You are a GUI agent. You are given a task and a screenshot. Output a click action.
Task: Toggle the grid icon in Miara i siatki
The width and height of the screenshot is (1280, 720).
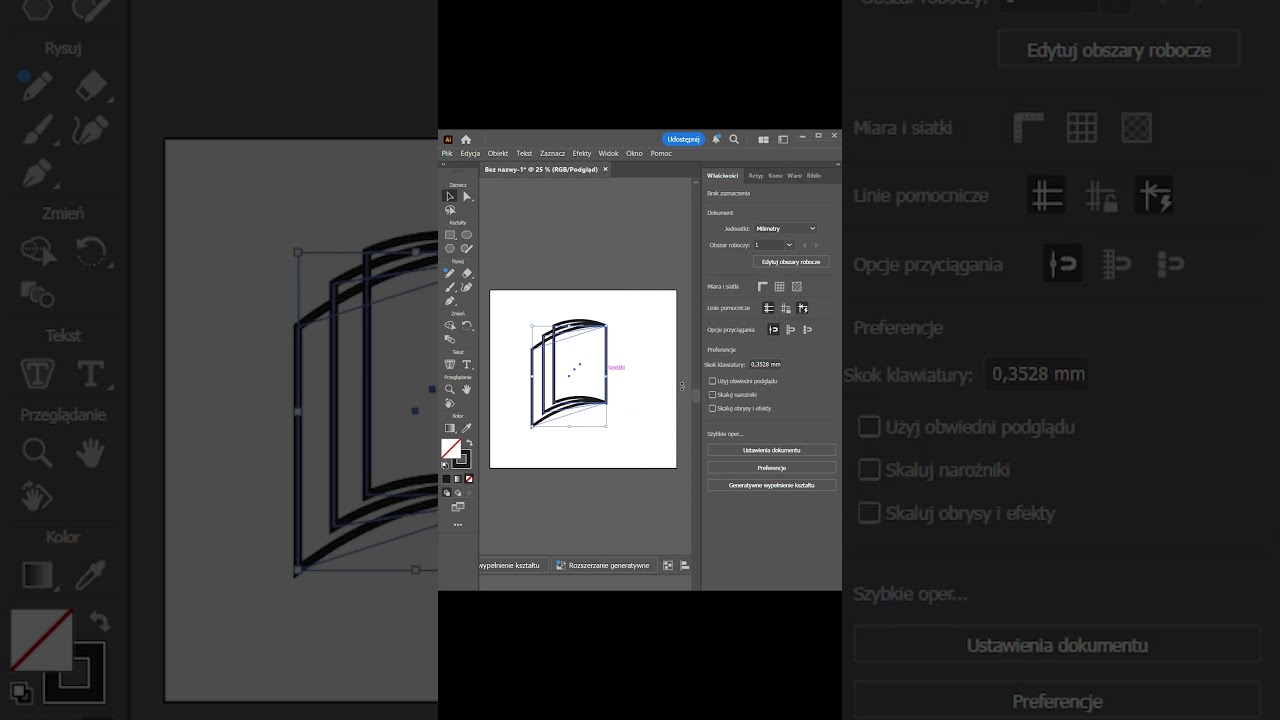(x=779, y=287)
